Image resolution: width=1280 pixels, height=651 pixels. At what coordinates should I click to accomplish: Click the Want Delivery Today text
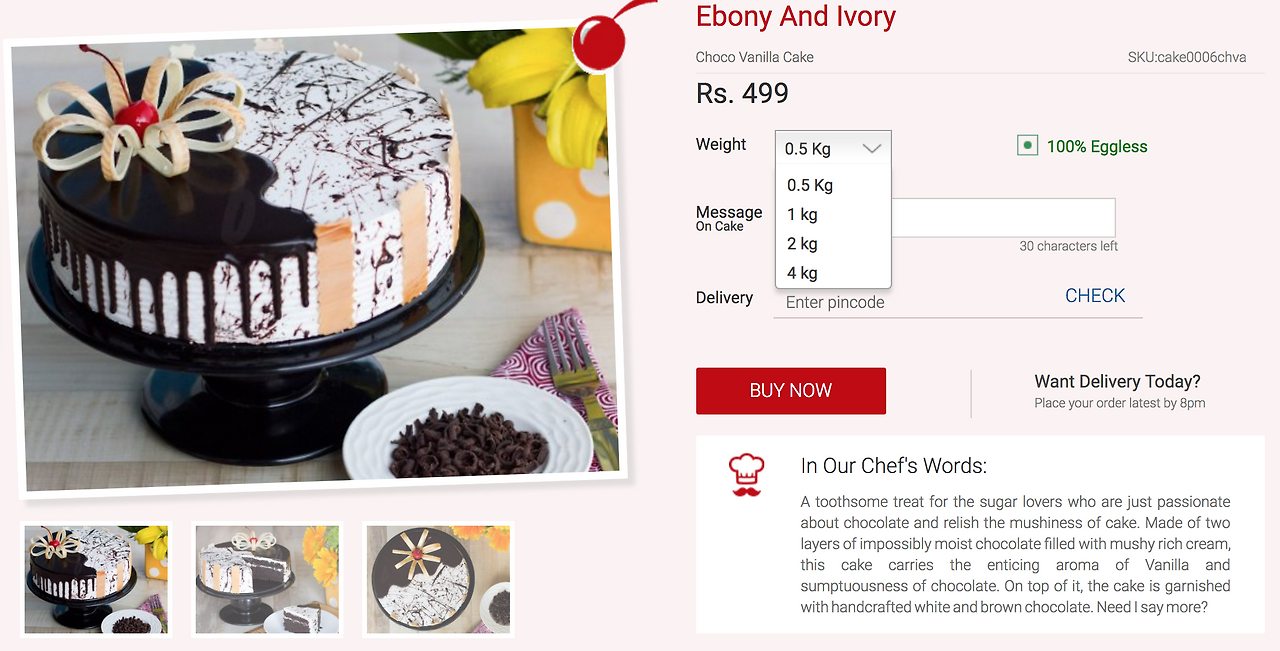pyautogui.click(x=1117, y=381)
